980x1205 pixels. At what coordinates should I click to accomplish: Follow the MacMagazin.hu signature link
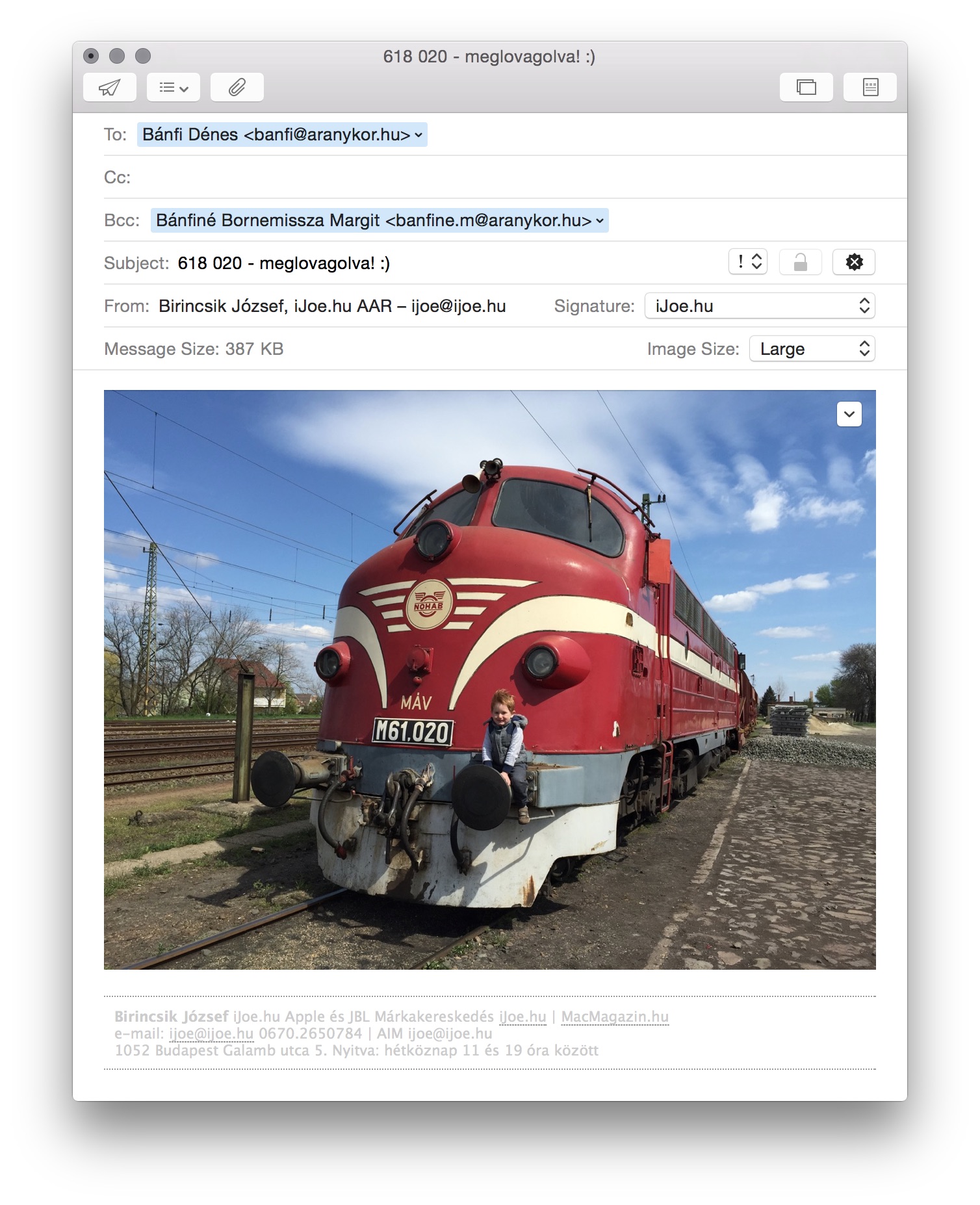[x=615, y=1017]
